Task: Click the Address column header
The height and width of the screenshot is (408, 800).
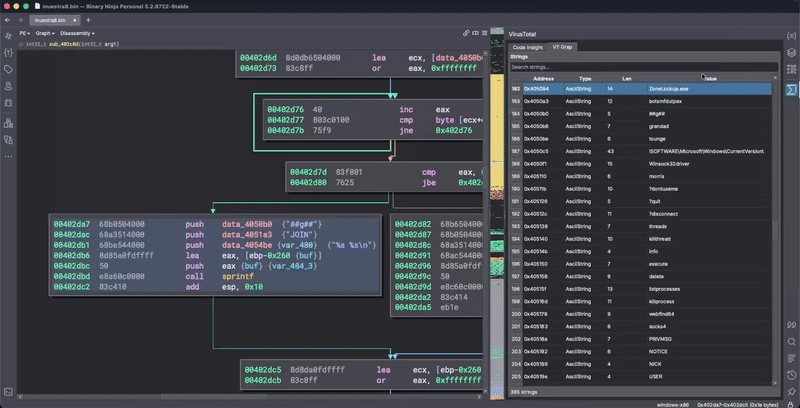Action: pos(543,77)
